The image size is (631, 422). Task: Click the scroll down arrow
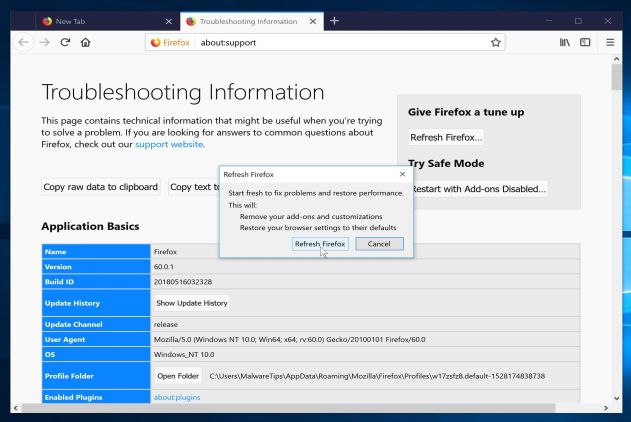click(616, 398)
